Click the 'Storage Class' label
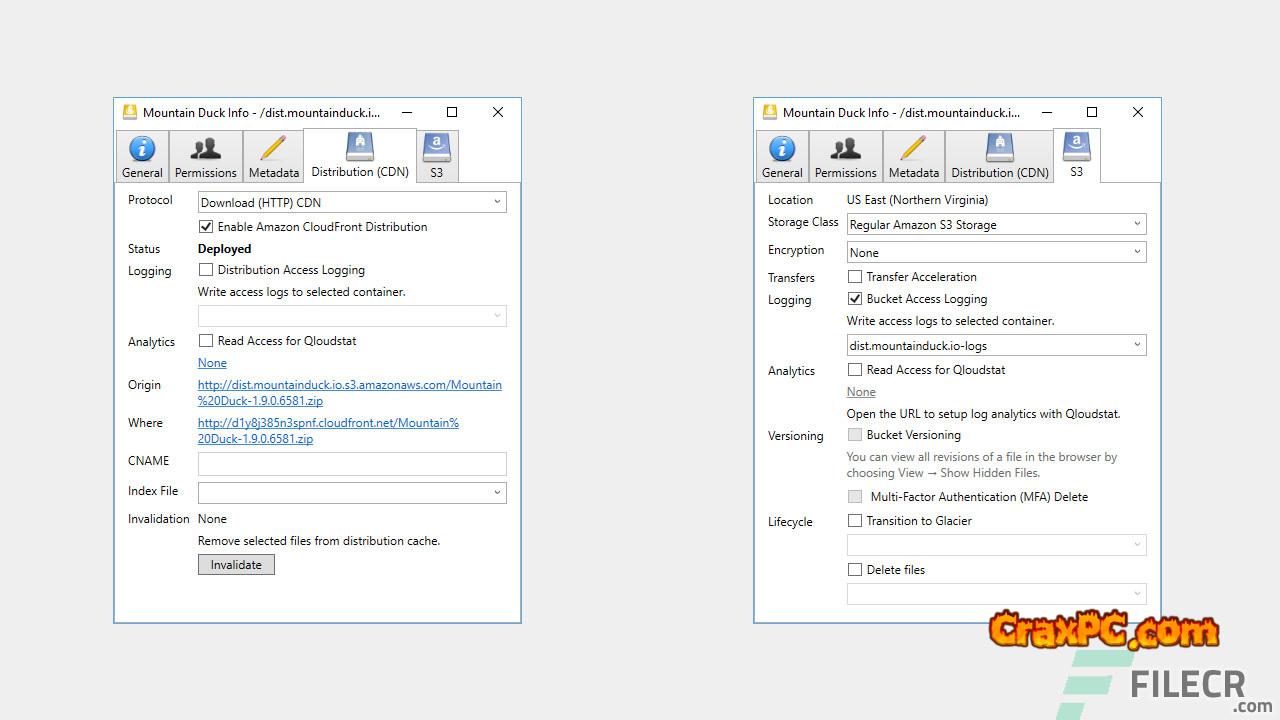The height and width of the screenshot is (720, 1280). click(x=803, y=222)
